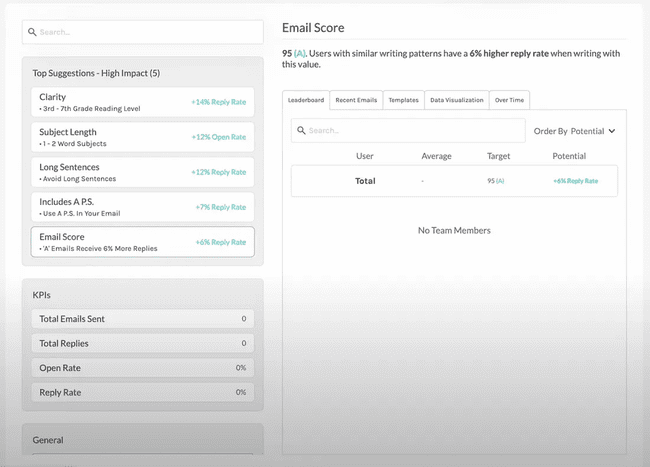This screenshot has height=467, width=650.
Task: Click the Reply Rate KPI row
Action: click(142, 392)
